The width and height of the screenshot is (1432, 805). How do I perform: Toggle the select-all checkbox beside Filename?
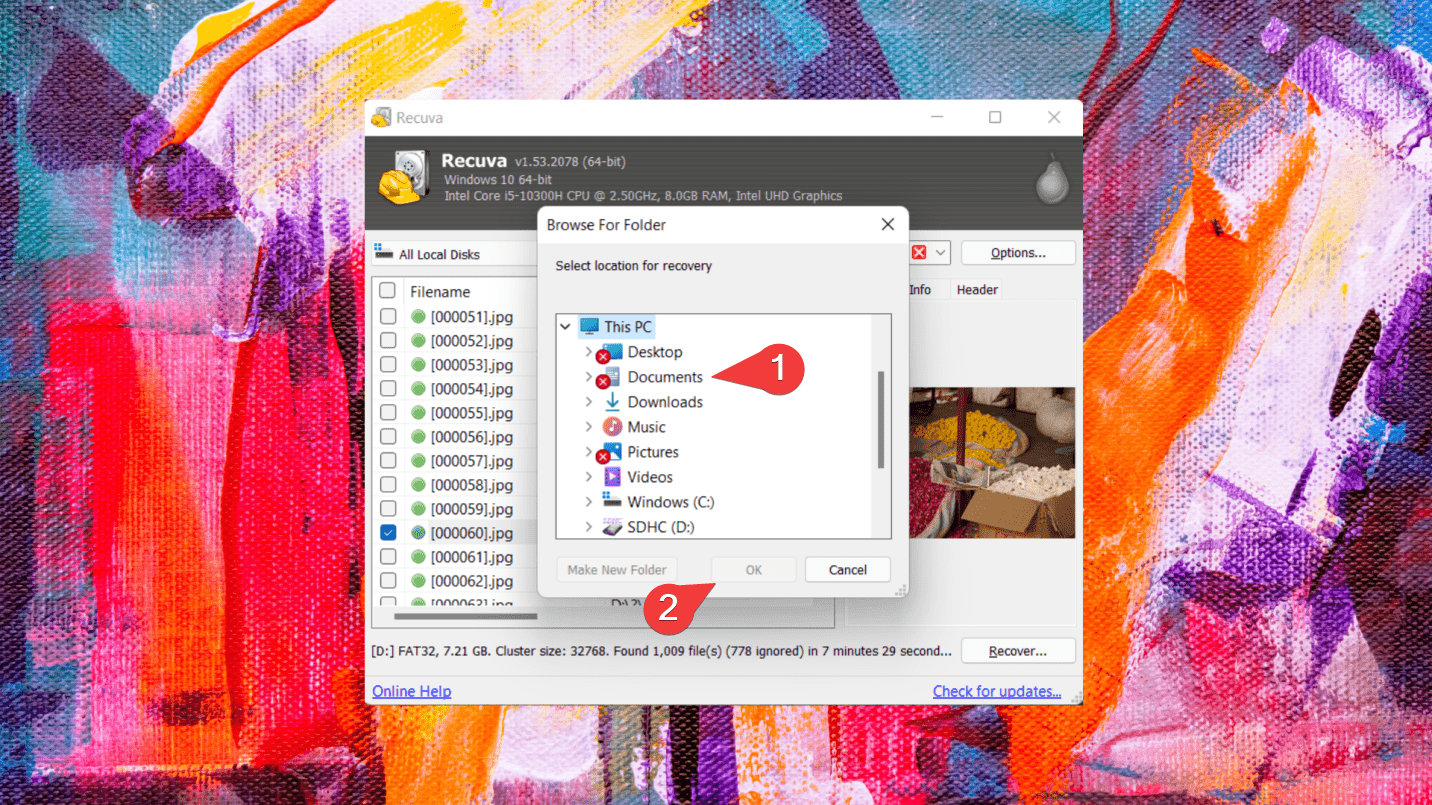387,291
